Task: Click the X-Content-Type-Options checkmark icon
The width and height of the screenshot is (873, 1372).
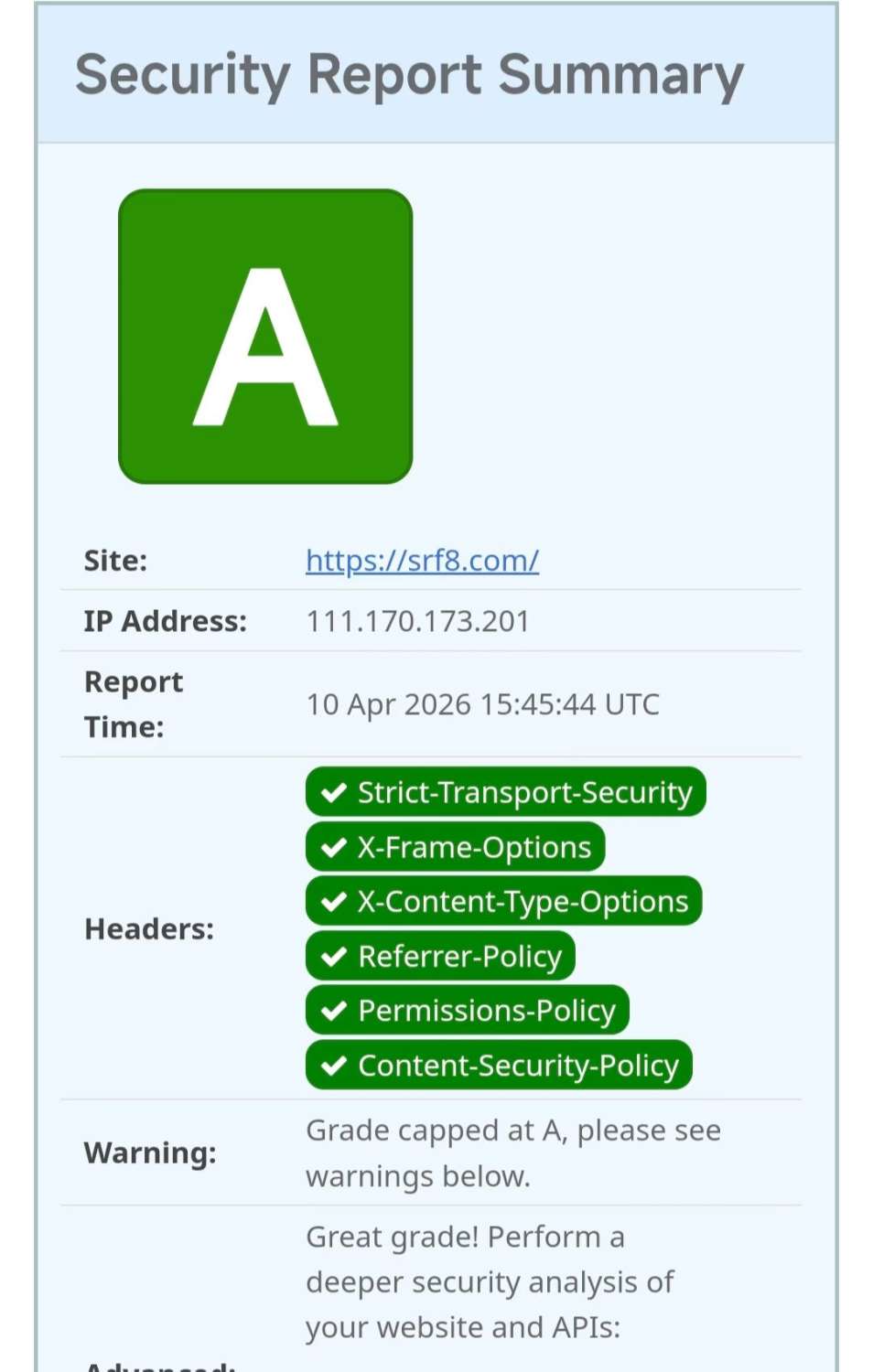Action: click(x=333, y=901)
